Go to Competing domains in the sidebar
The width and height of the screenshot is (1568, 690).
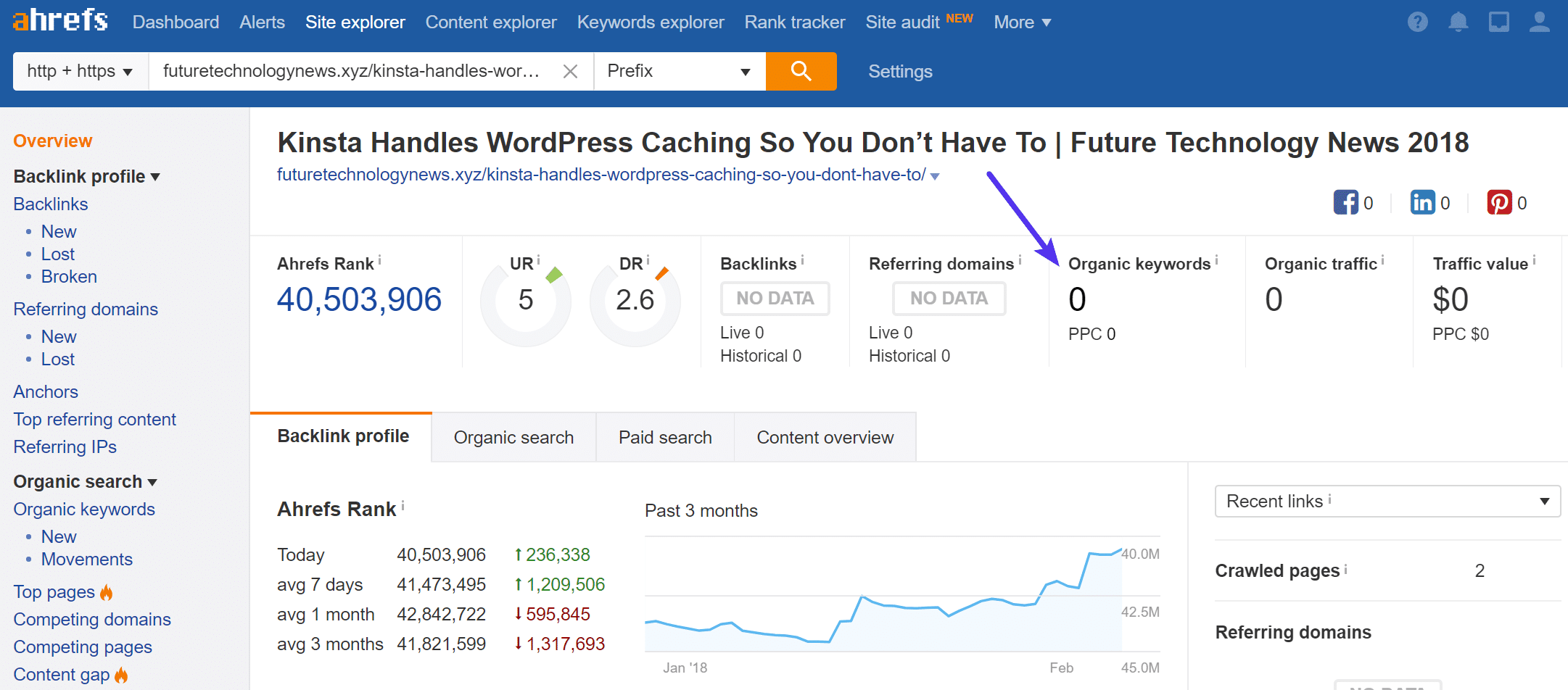[91, 620]
